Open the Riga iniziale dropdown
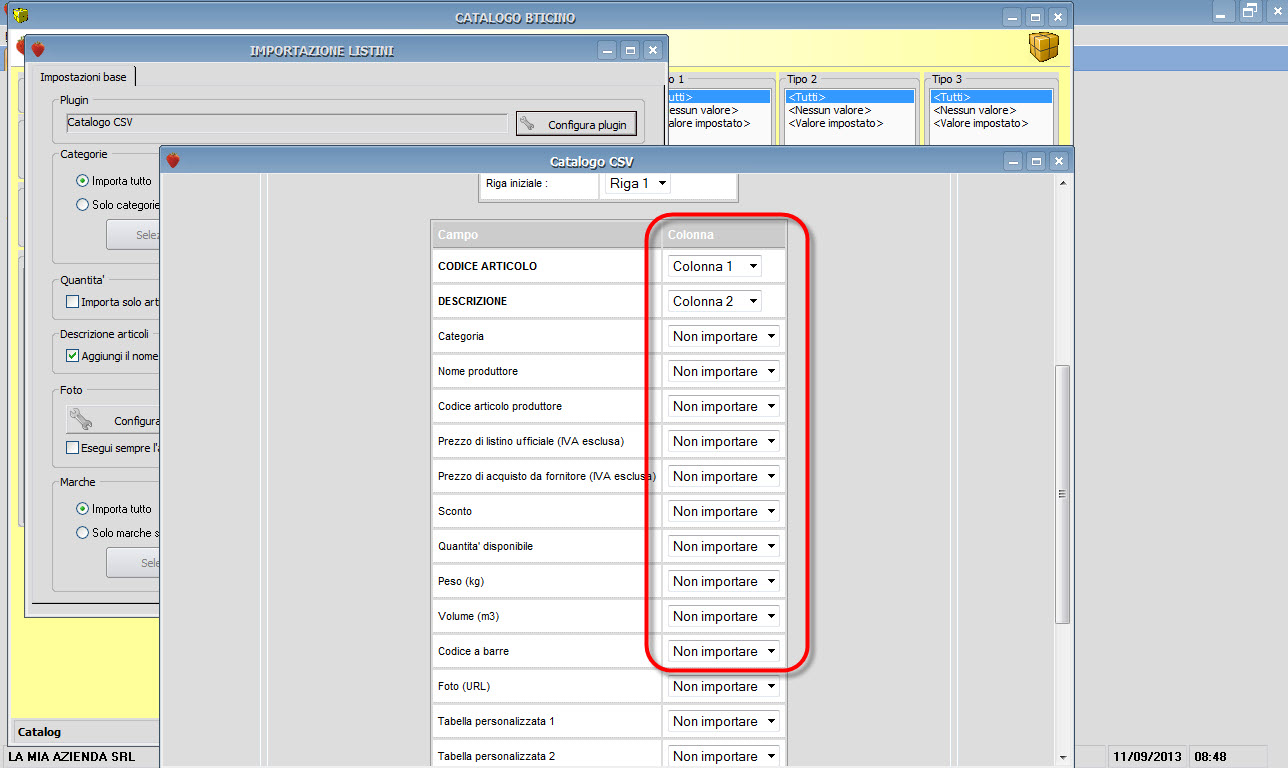This screenshot has height=768, width=1288. point(637,183)
